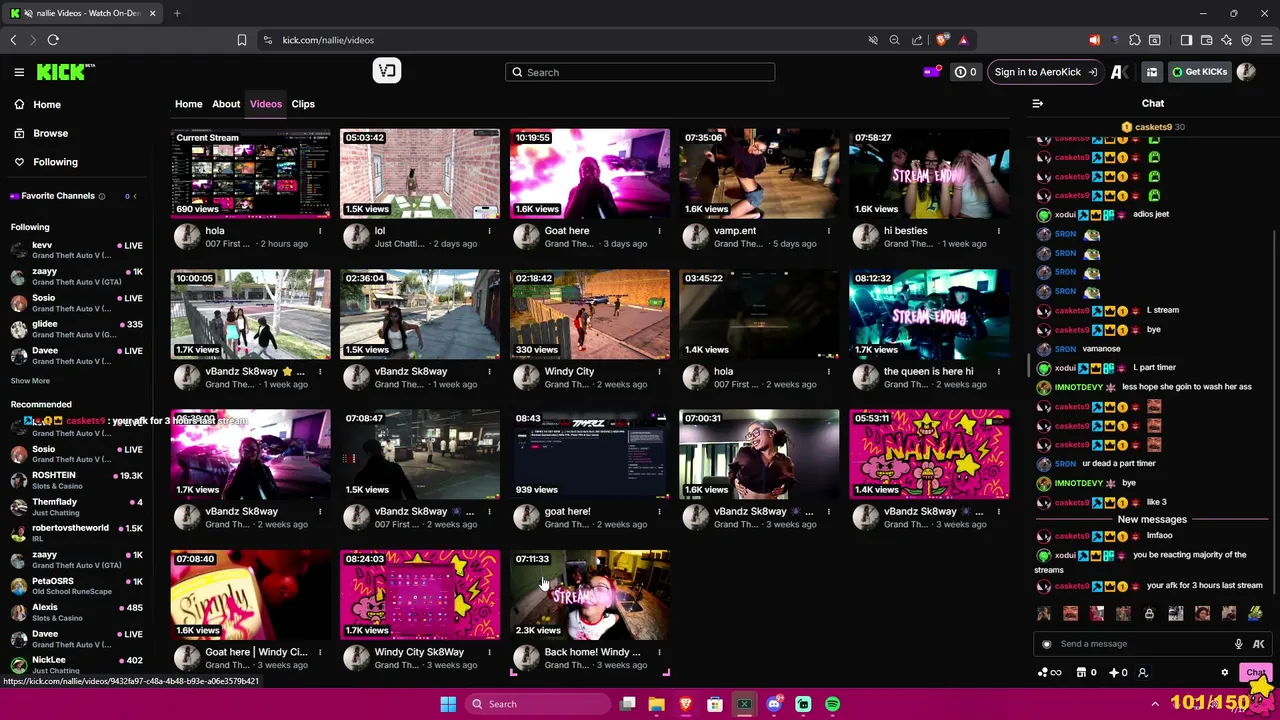Open the Leo AI sparkle icon
Viewport: 1280px width, 720px height.
click(1226, 40)
